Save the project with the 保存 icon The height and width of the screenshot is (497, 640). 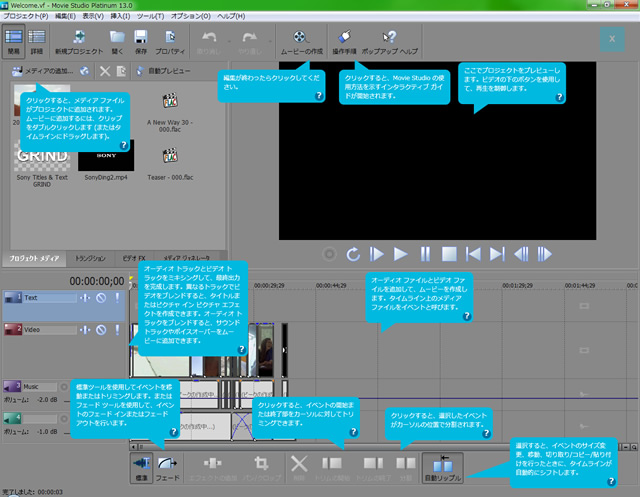(x=141, y=37)
